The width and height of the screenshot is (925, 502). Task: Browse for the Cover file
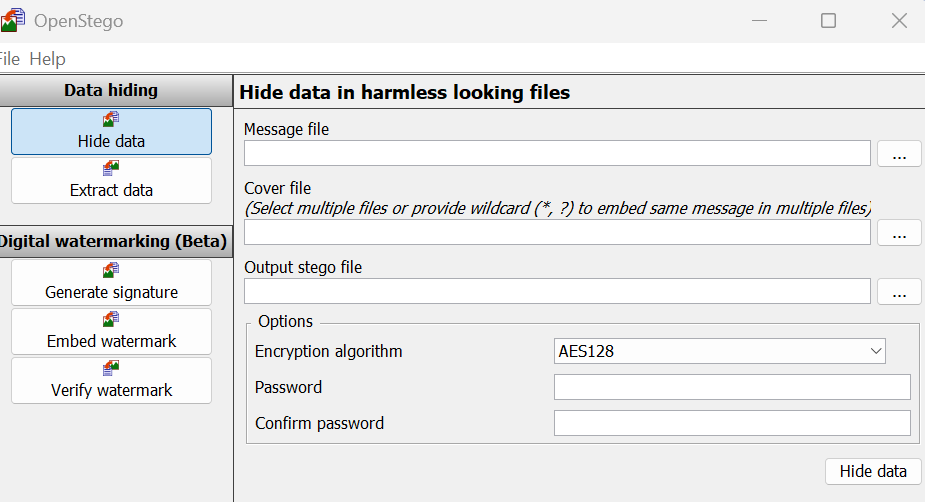pos(899,233)
